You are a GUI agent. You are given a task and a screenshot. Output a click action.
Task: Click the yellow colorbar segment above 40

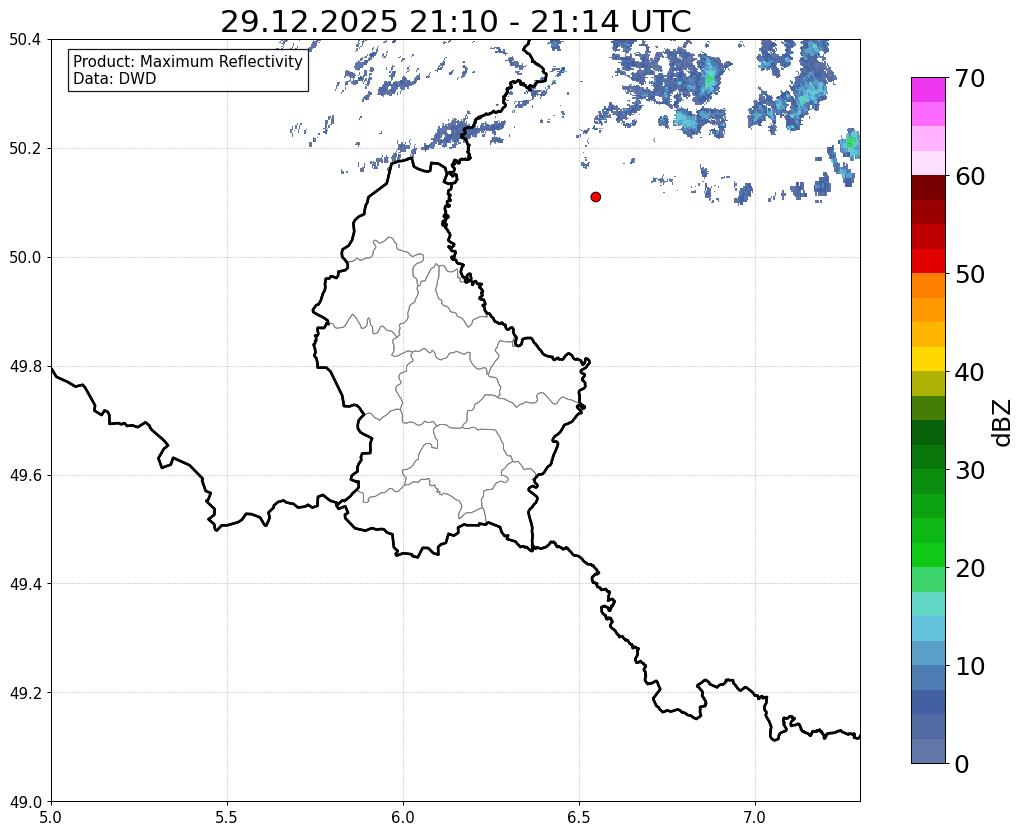(928, 359)
